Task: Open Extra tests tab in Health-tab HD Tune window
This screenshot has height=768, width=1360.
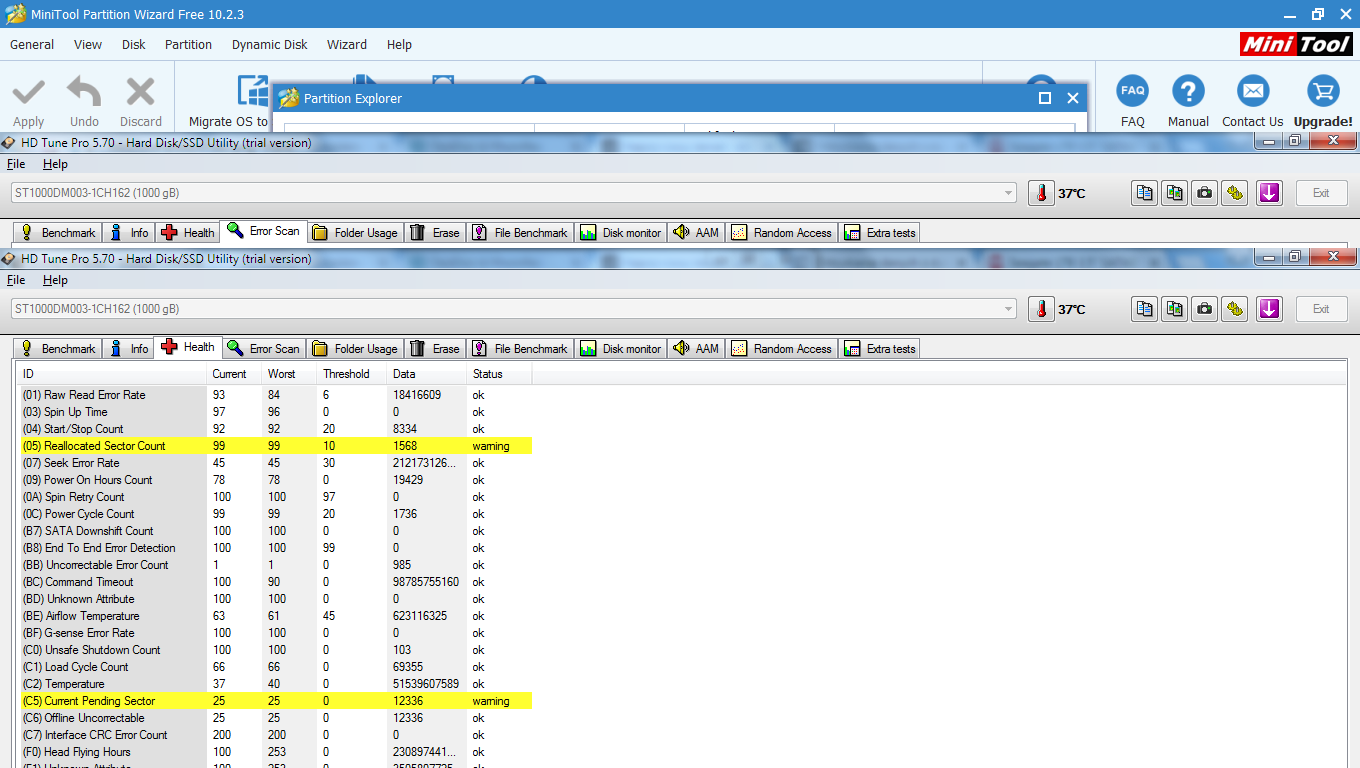Action: pos(880,349)
